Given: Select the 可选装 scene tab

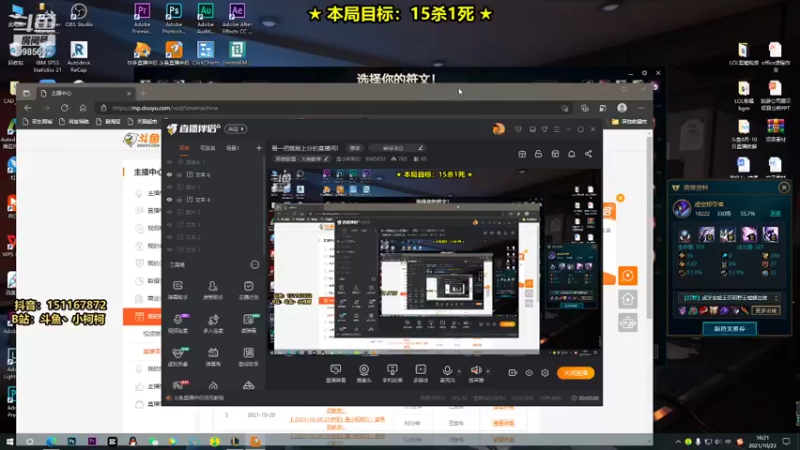Looking at the screenshot, I should click(x=208, y=148).
